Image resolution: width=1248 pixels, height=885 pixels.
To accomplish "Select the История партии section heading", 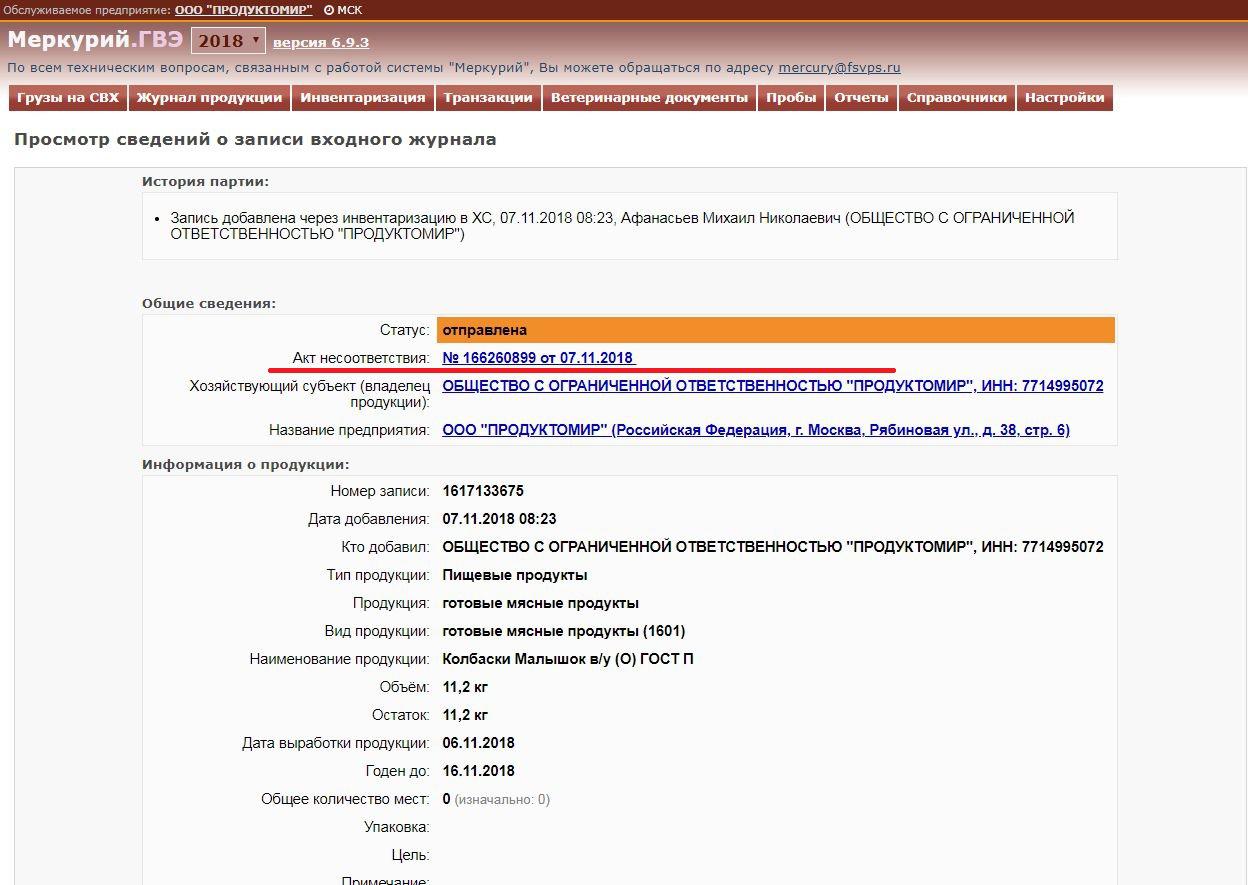I will click(205, 181).
